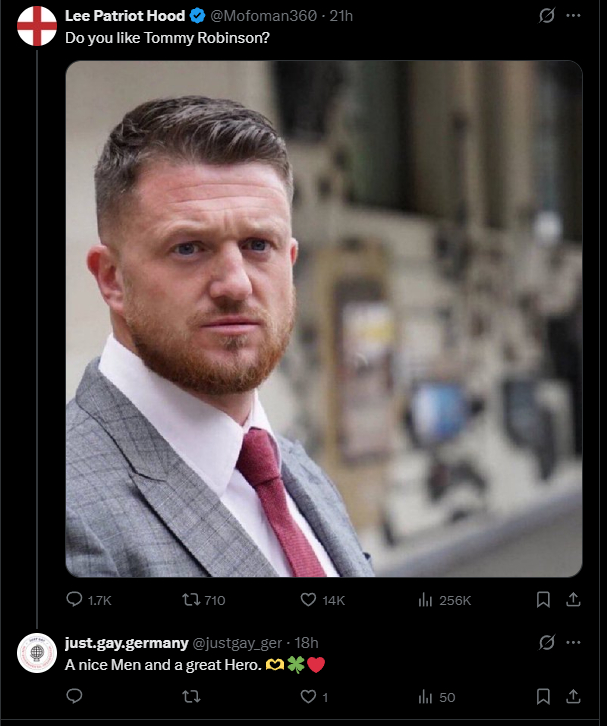607x726 pixels.
Task: Enlarge the attached photo in the post
Action: point(324,318)
